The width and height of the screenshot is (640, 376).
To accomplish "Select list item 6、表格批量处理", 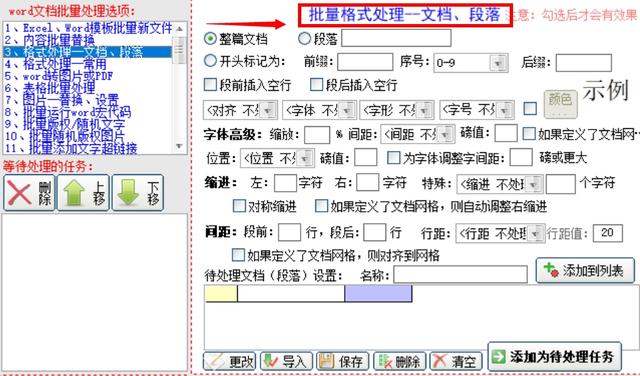I will 88,88.
